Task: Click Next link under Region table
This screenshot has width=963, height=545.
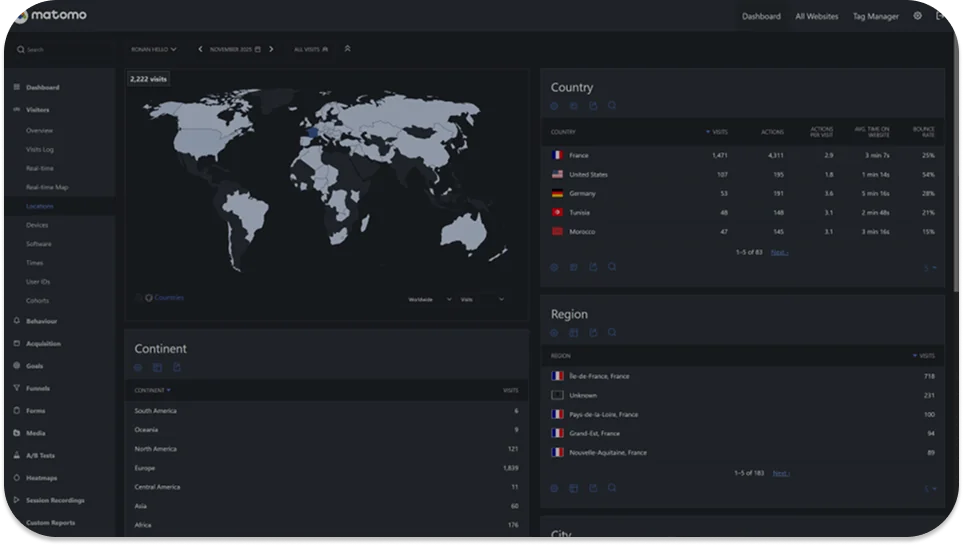Action: coord(781,473)
